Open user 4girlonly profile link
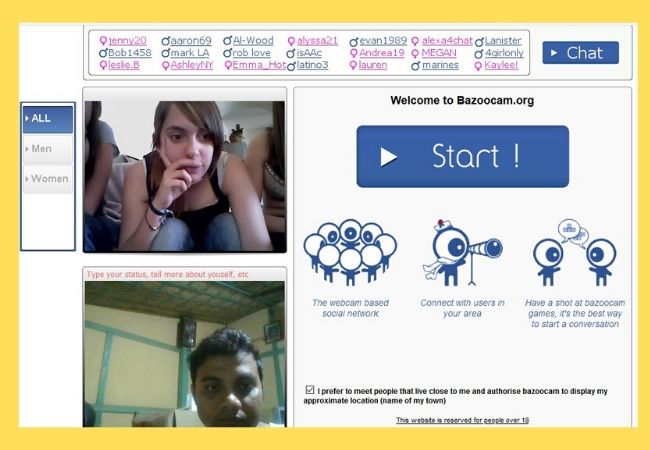This screenshot has width=650, height=450. pyautogui.click(x=504, y=53)
